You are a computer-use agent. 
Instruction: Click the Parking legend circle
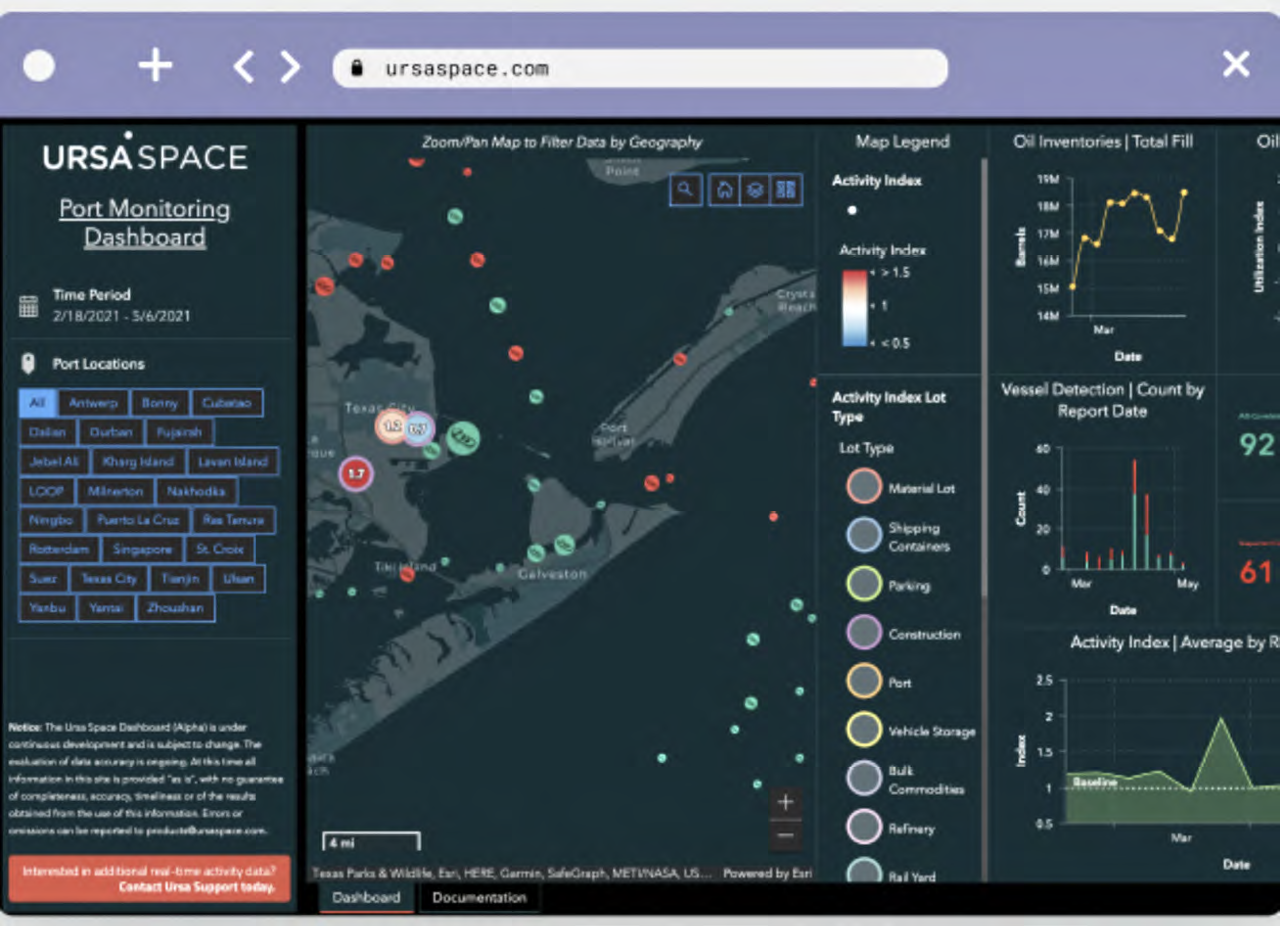(864, 584)
